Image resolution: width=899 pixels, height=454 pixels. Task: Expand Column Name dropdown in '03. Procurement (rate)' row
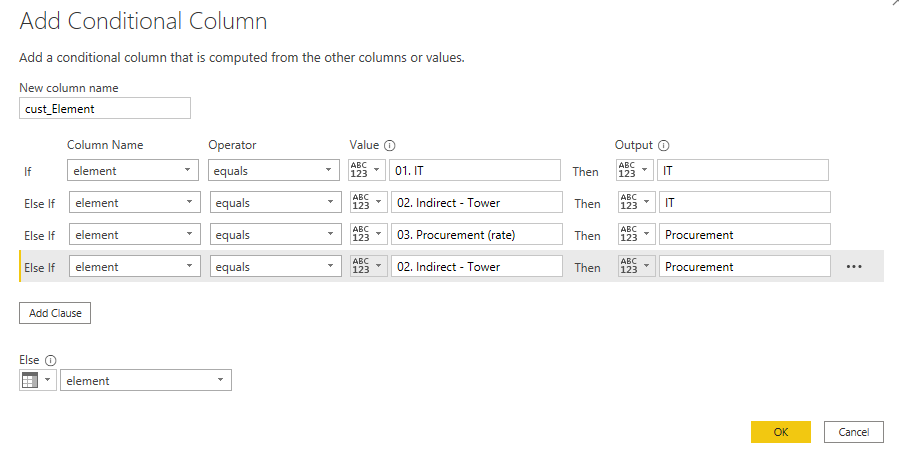(135, 234)
